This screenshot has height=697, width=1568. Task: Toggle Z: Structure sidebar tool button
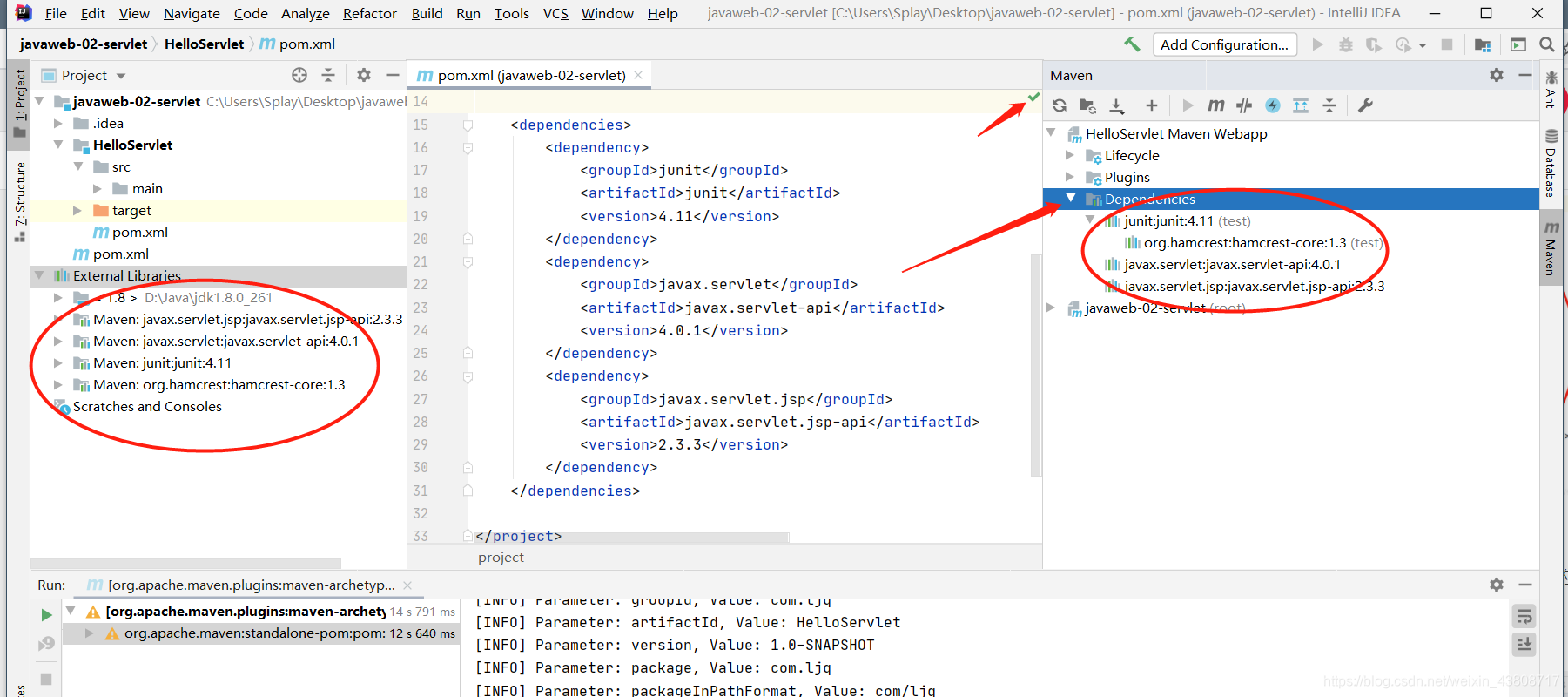click(x=19, y=200)
